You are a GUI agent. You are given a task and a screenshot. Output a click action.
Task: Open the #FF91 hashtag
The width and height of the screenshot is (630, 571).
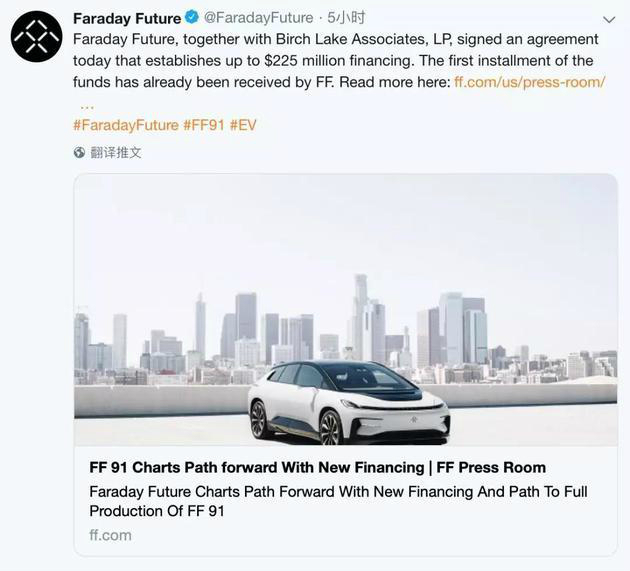(x=204, y=125)
